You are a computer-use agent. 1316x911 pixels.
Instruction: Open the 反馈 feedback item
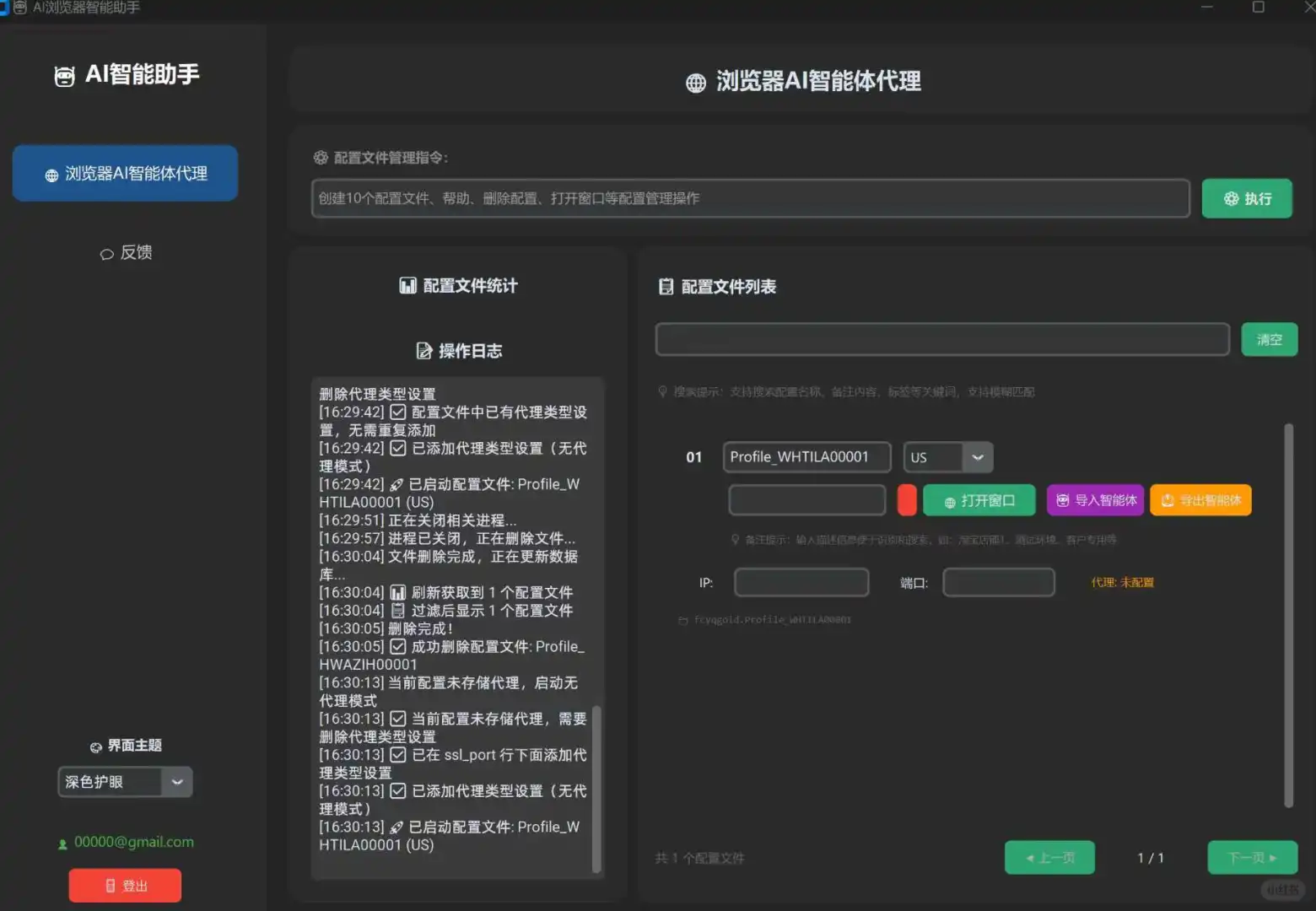tap(127, 252)
